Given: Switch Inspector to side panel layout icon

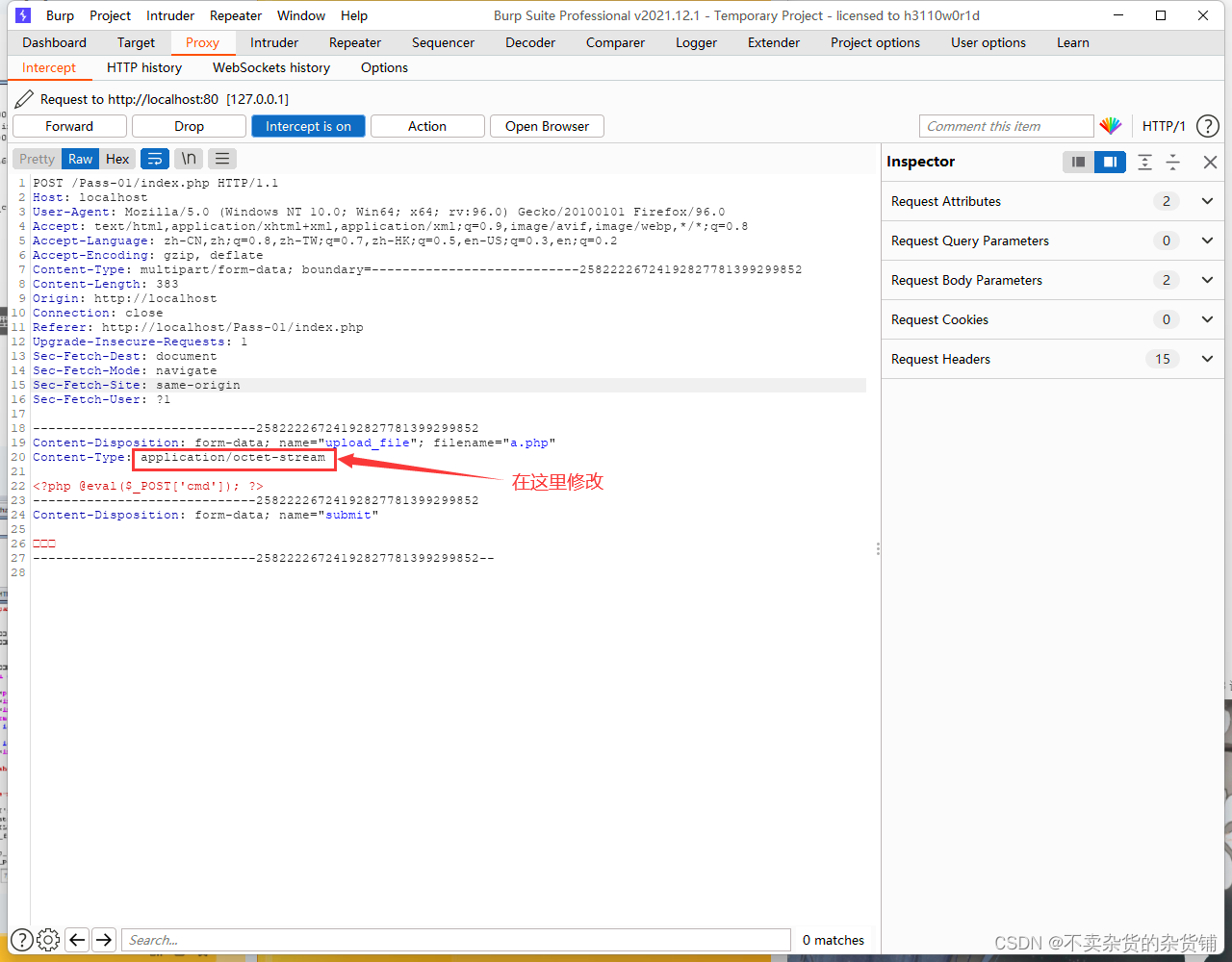Looking at the screenshot, I should click(1110, 162).
